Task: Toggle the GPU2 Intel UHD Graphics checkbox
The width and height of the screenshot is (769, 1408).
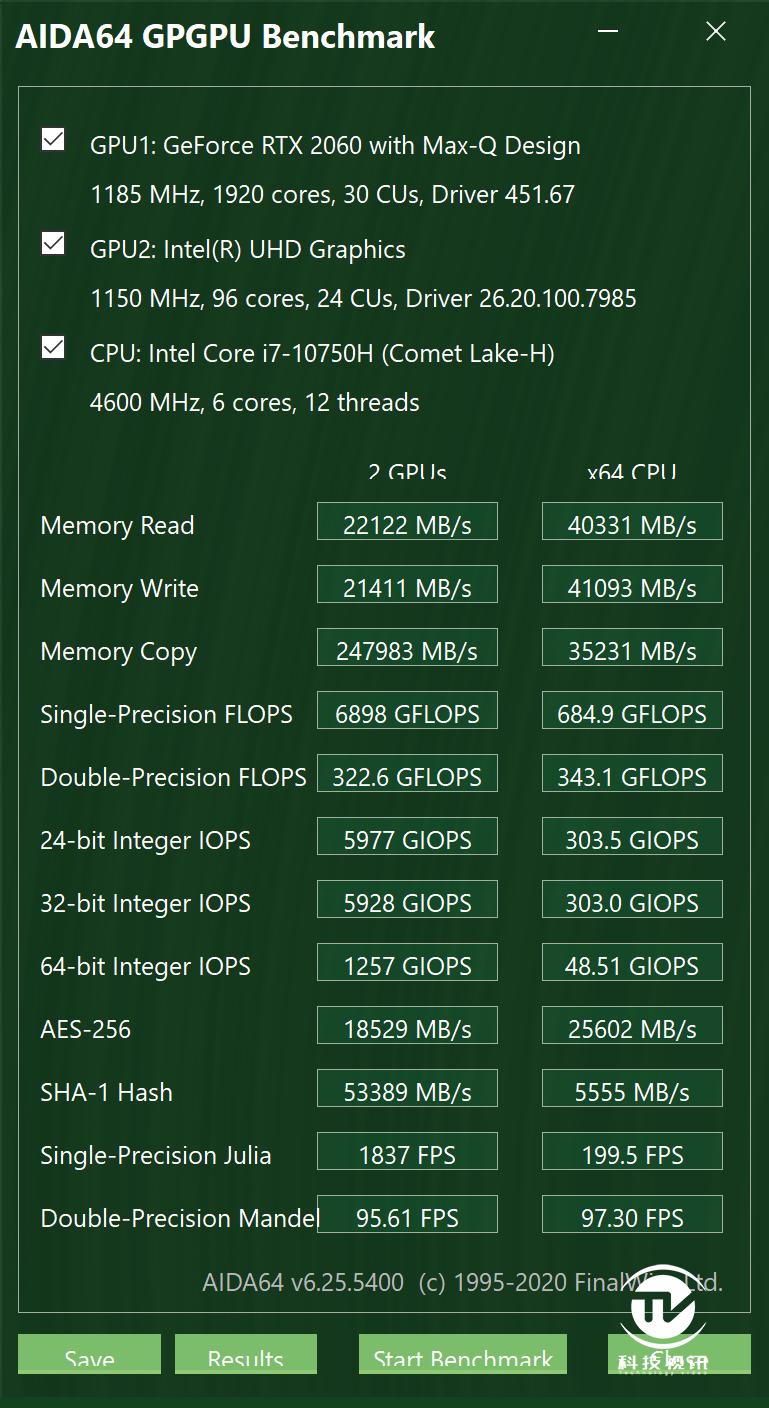Action: point(53,244)
